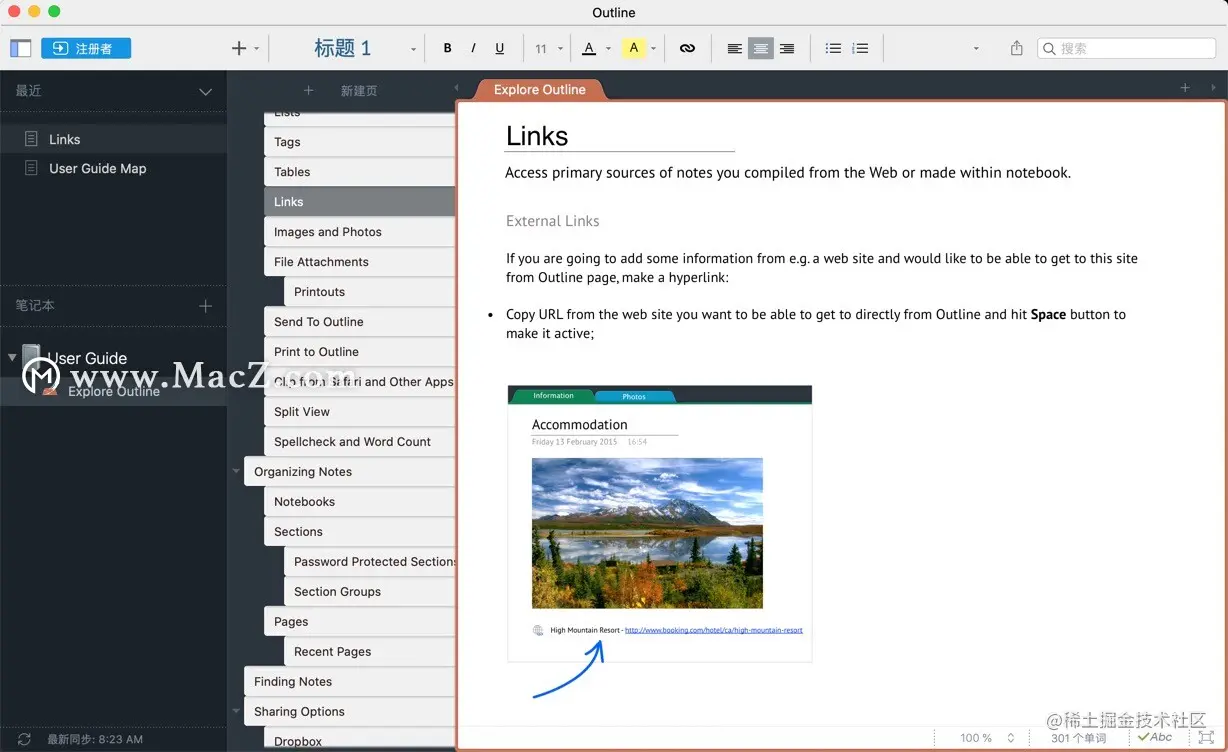The height and width of the screenshot is (752, 1228).
Task: Open the Tags page
Action: [360, 142]
